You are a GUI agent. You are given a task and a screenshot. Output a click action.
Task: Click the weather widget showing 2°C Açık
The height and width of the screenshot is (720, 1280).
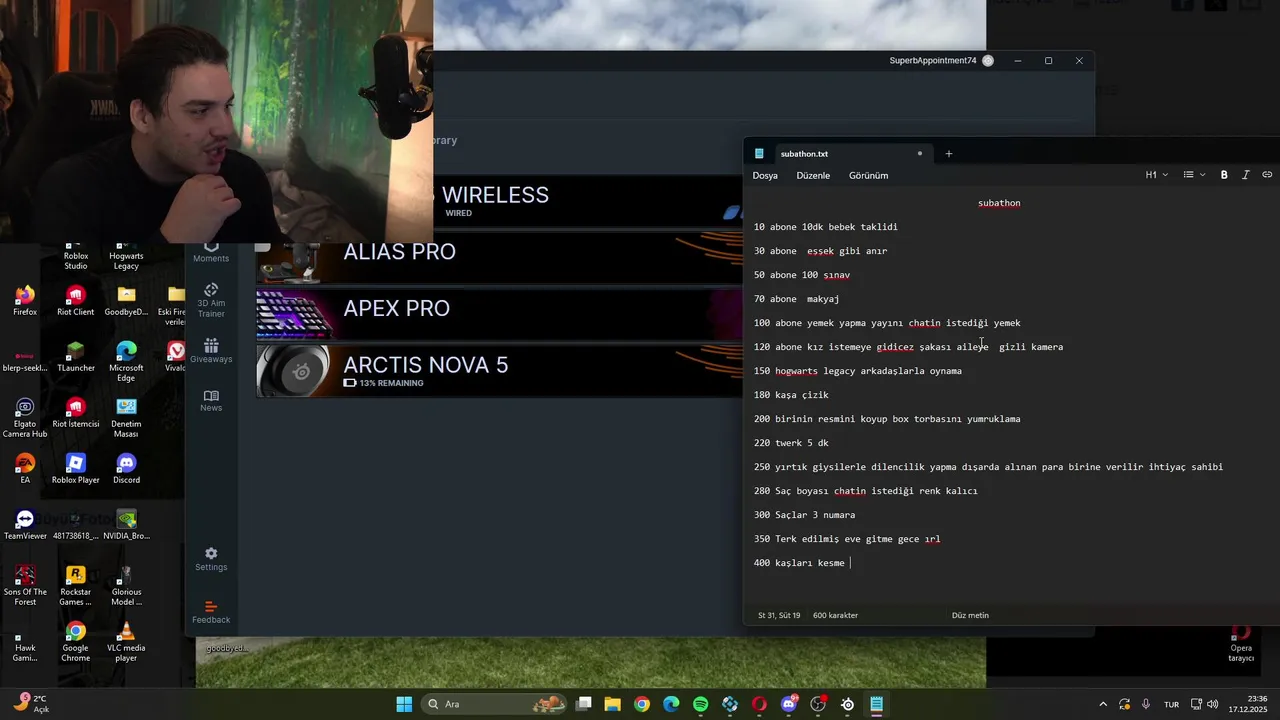[30, 704]
